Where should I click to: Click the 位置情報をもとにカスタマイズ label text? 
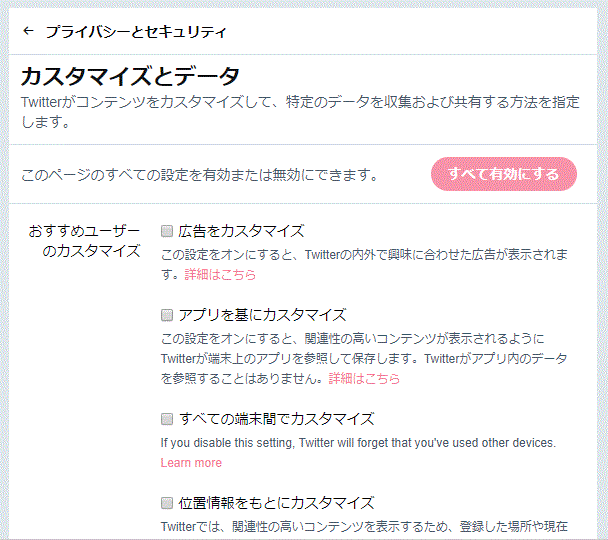coord(276,503)
